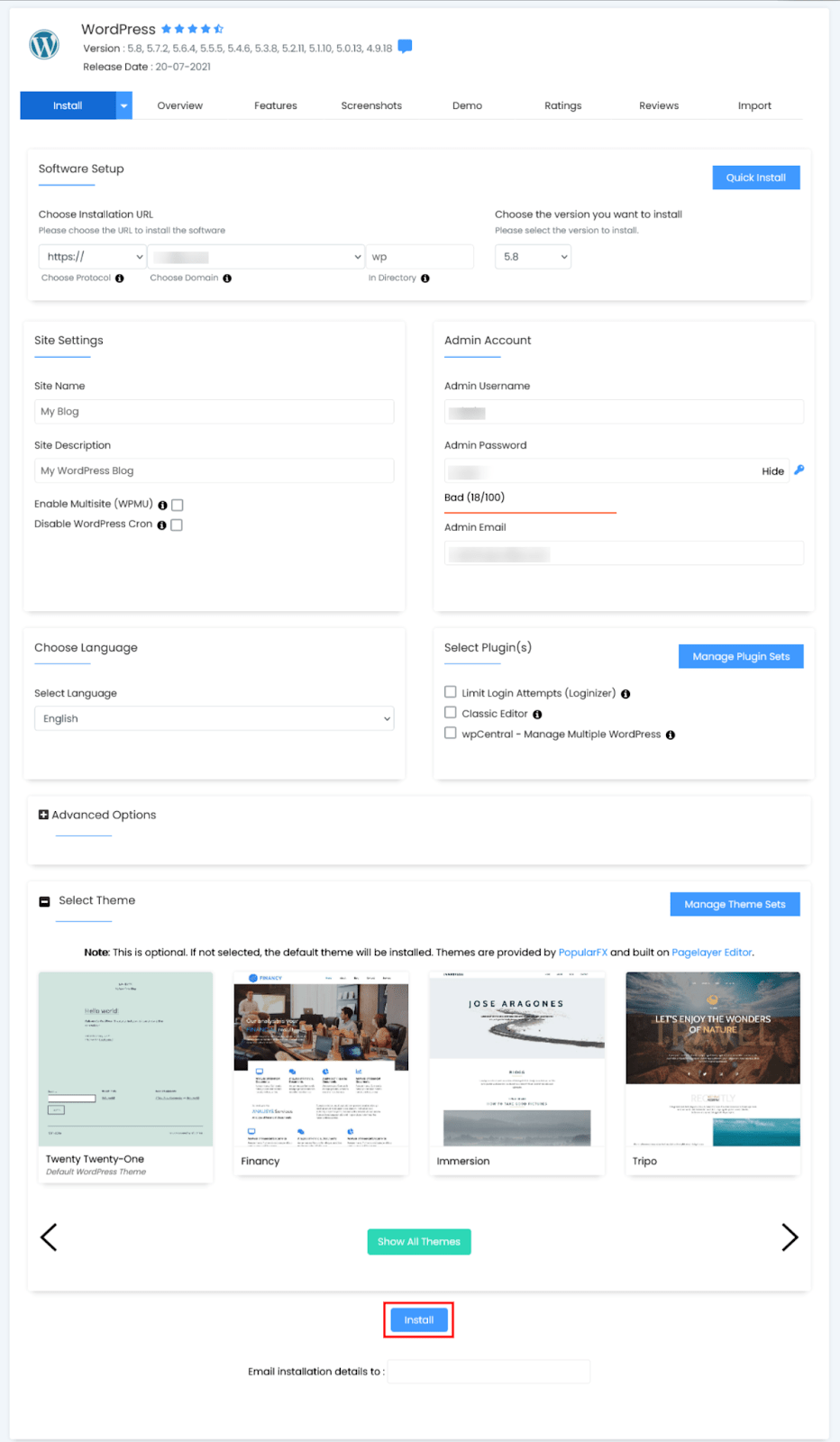Viewport: 840px width, 1442px height.
Task: Switch to the Reviews tab
Action: 659,105
